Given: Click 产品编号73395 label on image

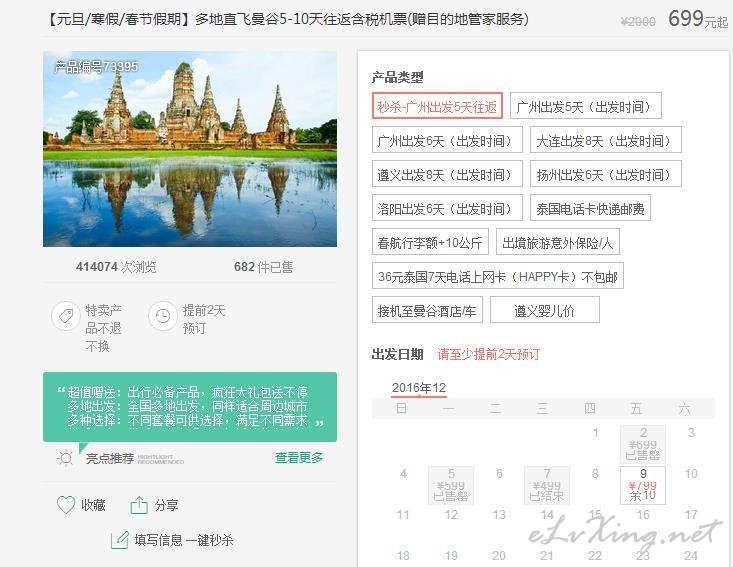Looking at the screenshot, I should tap(96, 67).
